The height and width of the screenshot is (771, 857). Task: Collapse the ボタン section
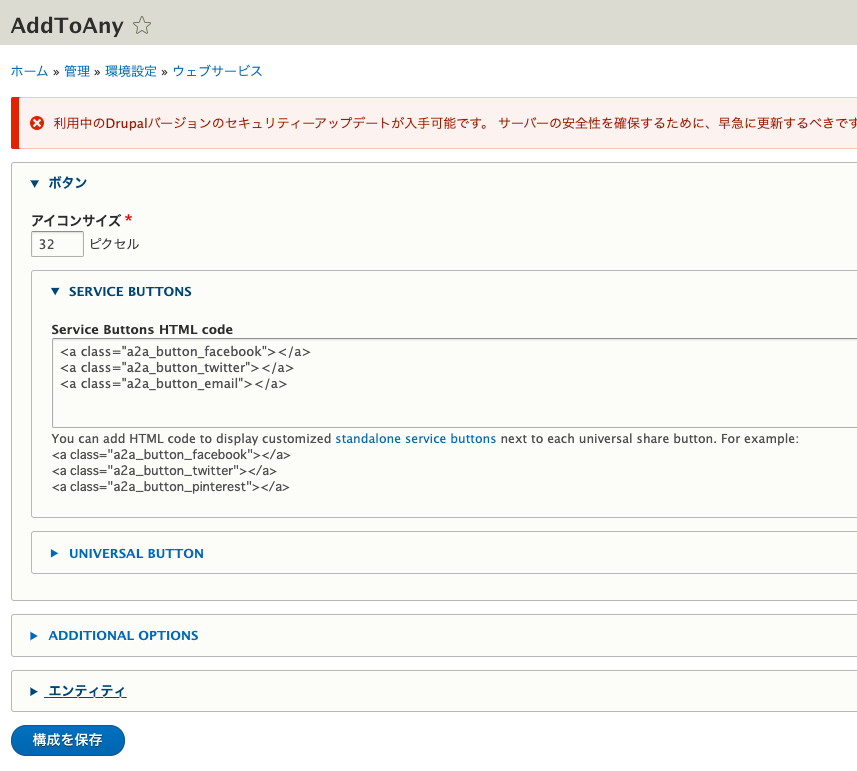pos(67,183)
